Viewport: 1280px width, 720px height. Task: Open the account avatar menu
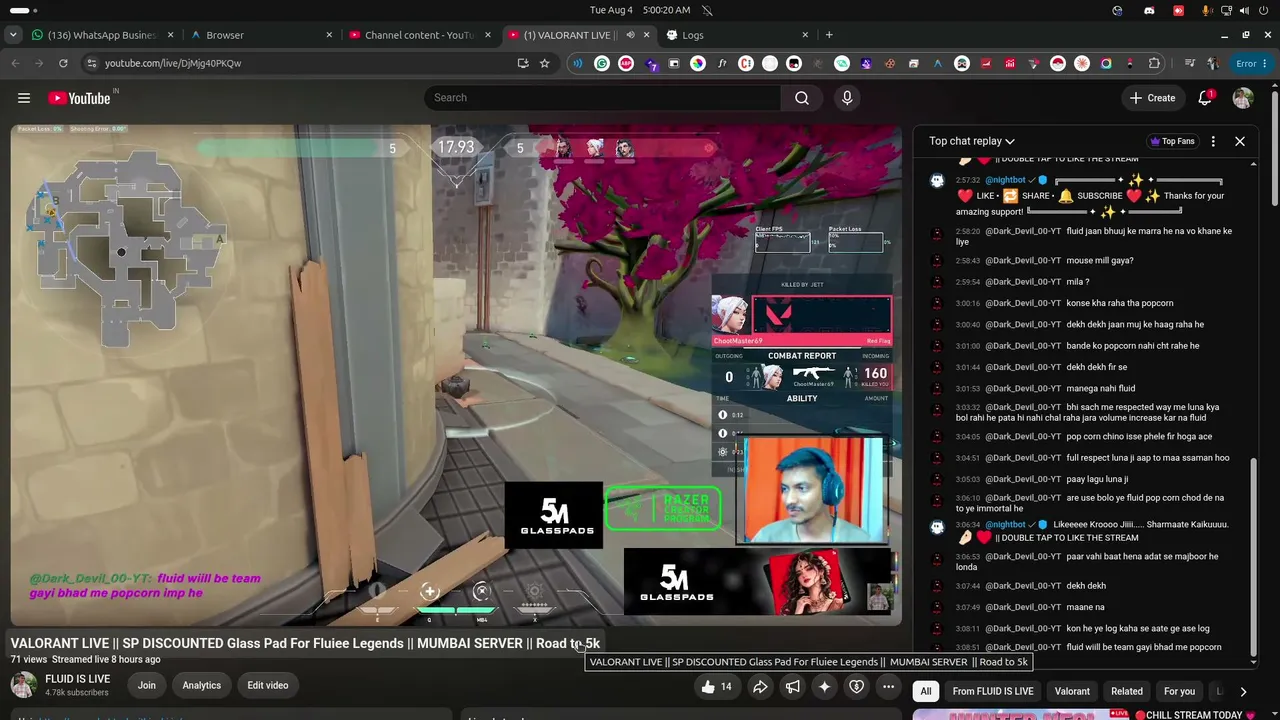[x=1243, y=98]
